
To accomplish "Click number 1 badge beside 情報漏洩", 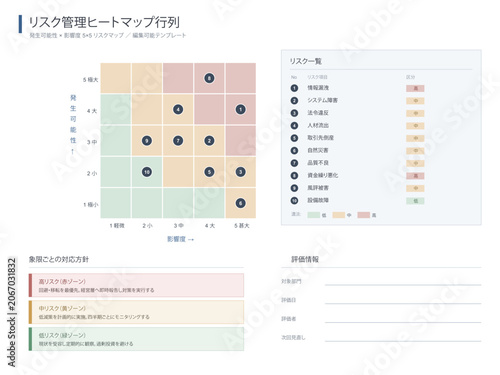I will [x=294, y=88].
